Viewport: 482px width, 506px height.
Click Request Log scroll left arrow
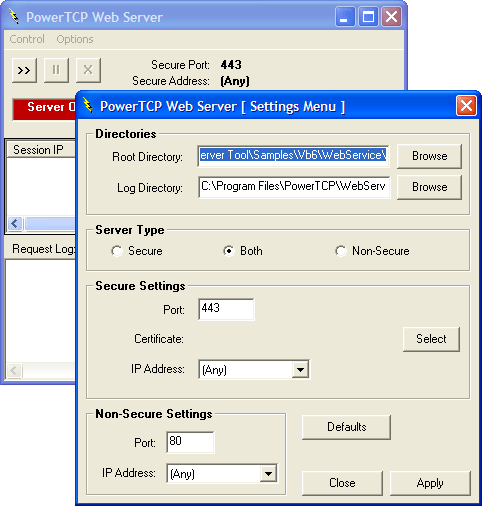tap(14, 370)
